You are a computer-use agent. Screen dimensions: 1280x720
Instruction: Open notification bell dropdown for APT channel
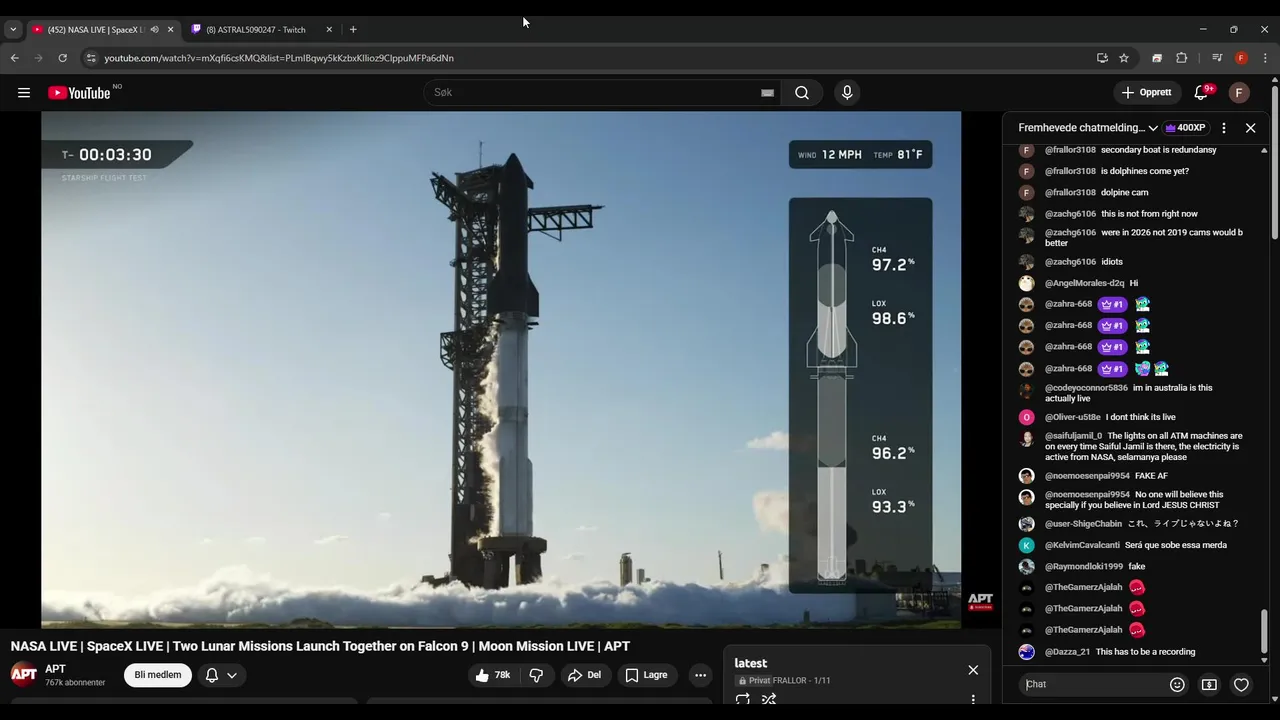[x=221, y=675]
